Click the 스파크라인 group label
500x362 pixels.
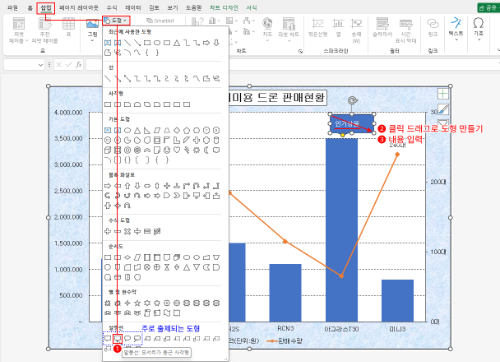[336, 51]
